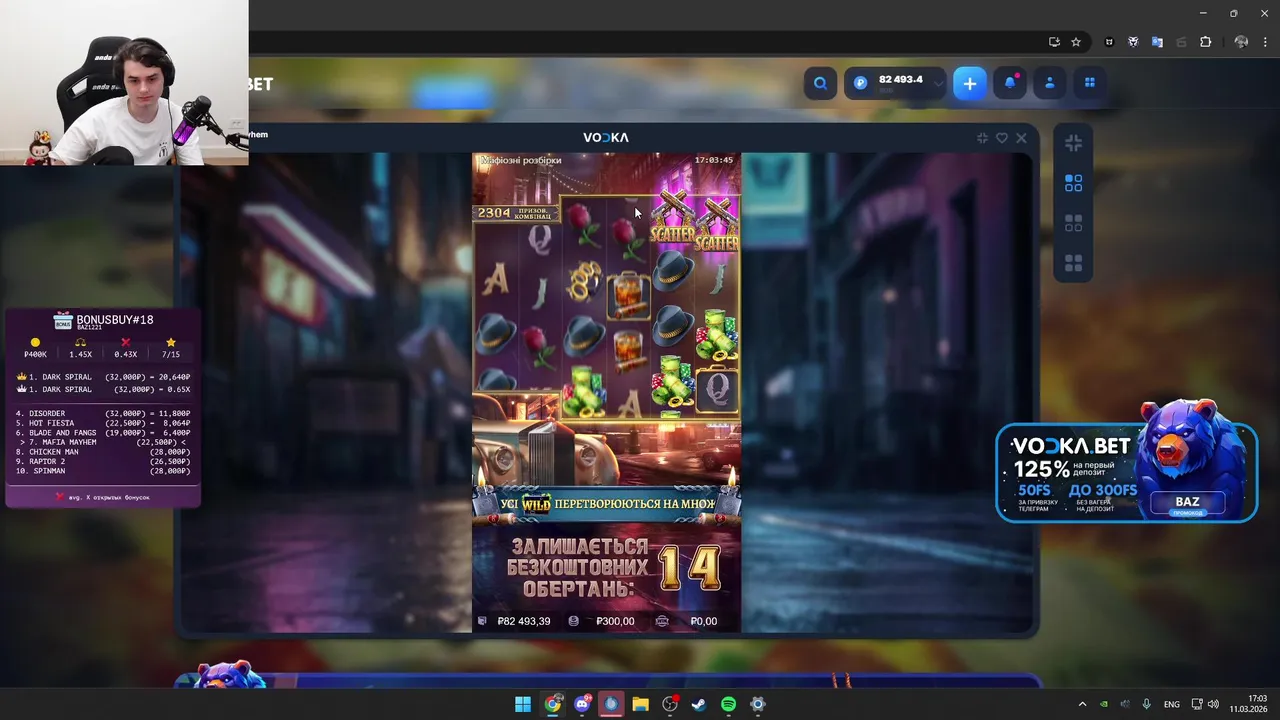Open Settings gear in taskbar
The image size is (1280, 720).
pos(758,704)
